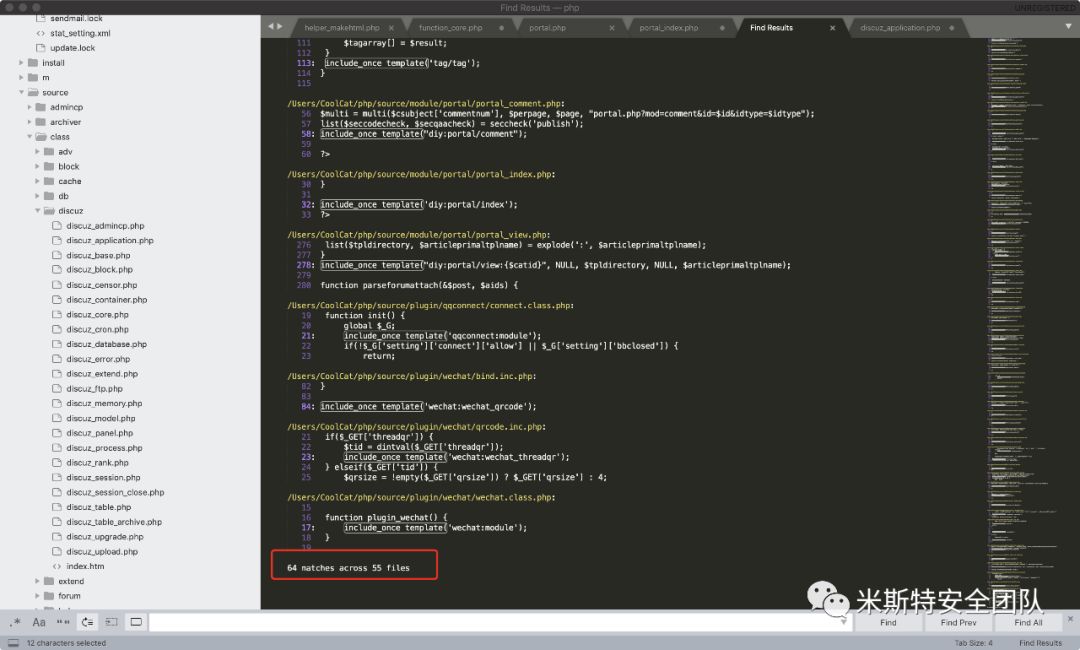Viewport: 1080px width, 650px height.
Task: Expand the m folder
Action: tap(21, 77)
